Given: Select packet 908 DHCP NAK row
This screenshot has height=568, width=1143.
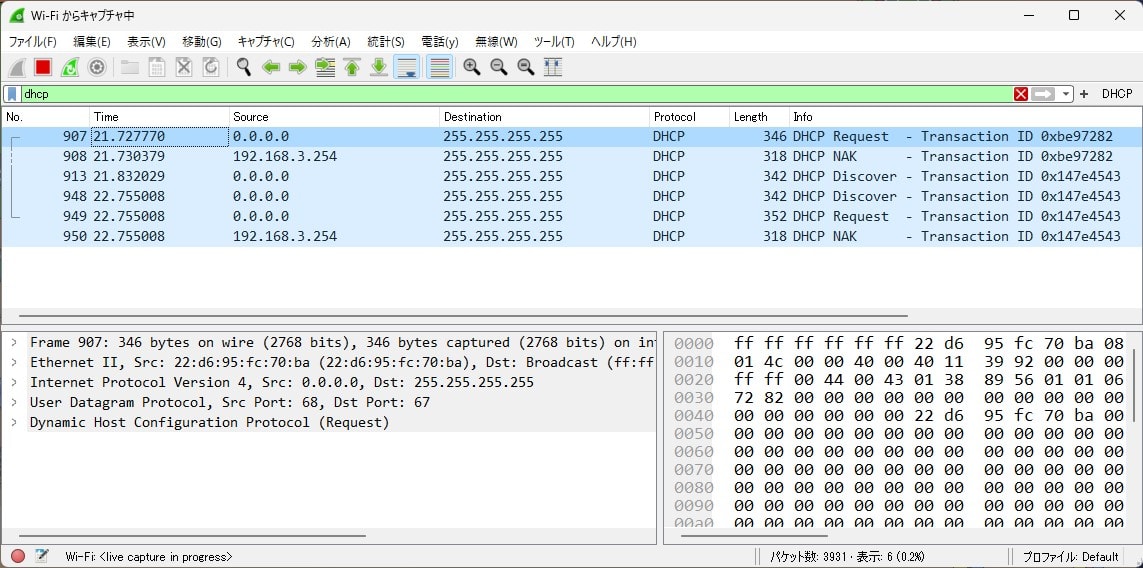Looking at the screenshot, I should tap(572, 156).
